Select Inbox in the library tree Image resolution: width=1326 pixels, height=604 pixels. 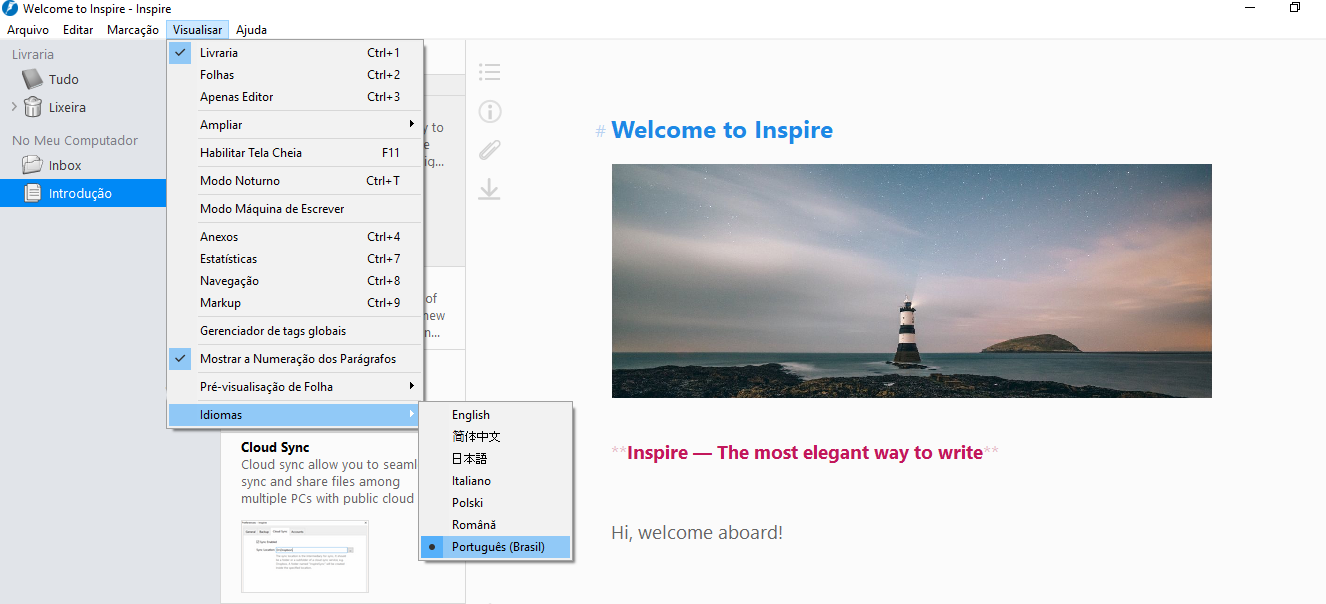83,165
